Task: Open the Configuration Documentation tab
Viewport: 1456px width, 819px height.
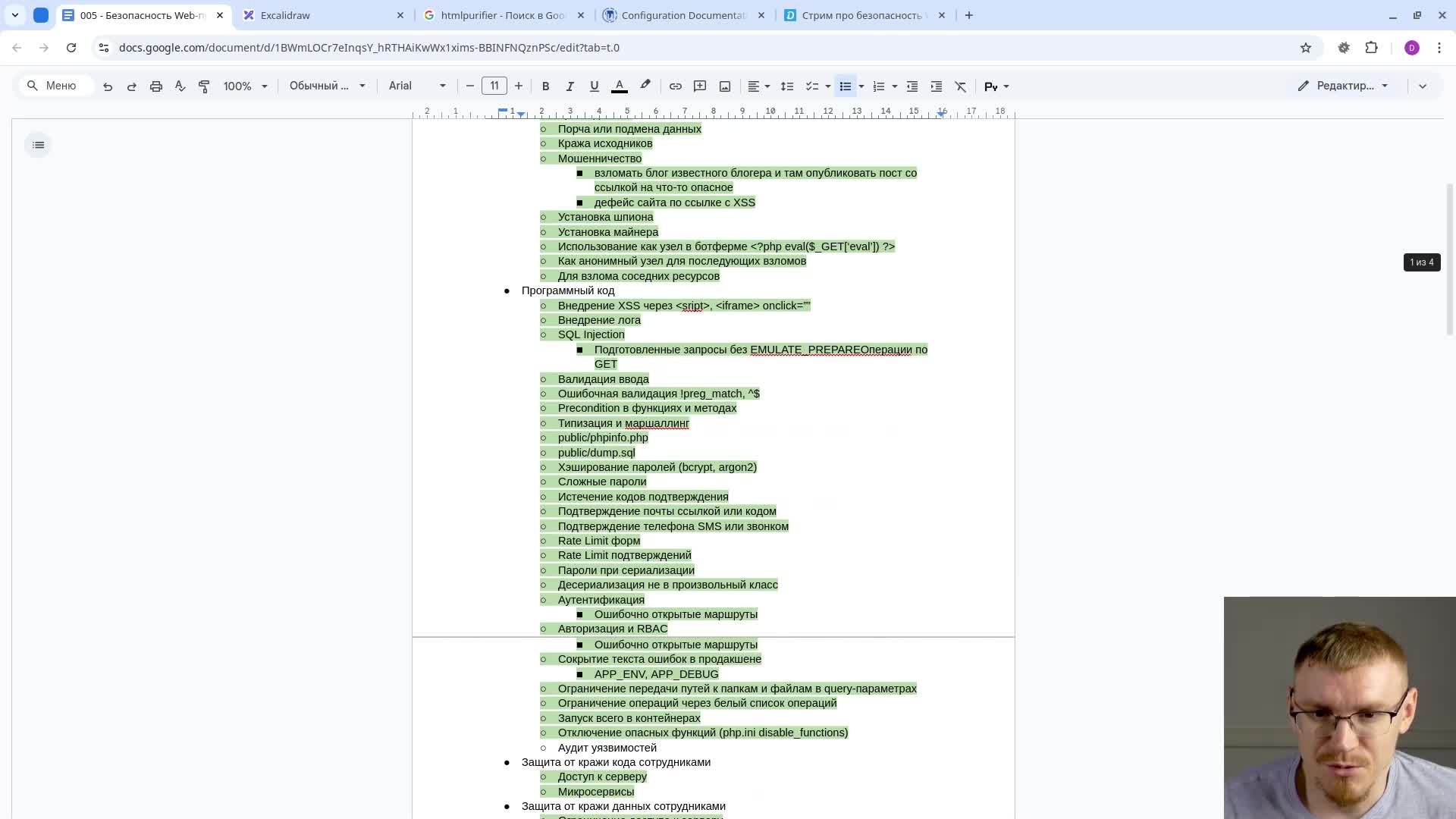Action: coord(682,15)
